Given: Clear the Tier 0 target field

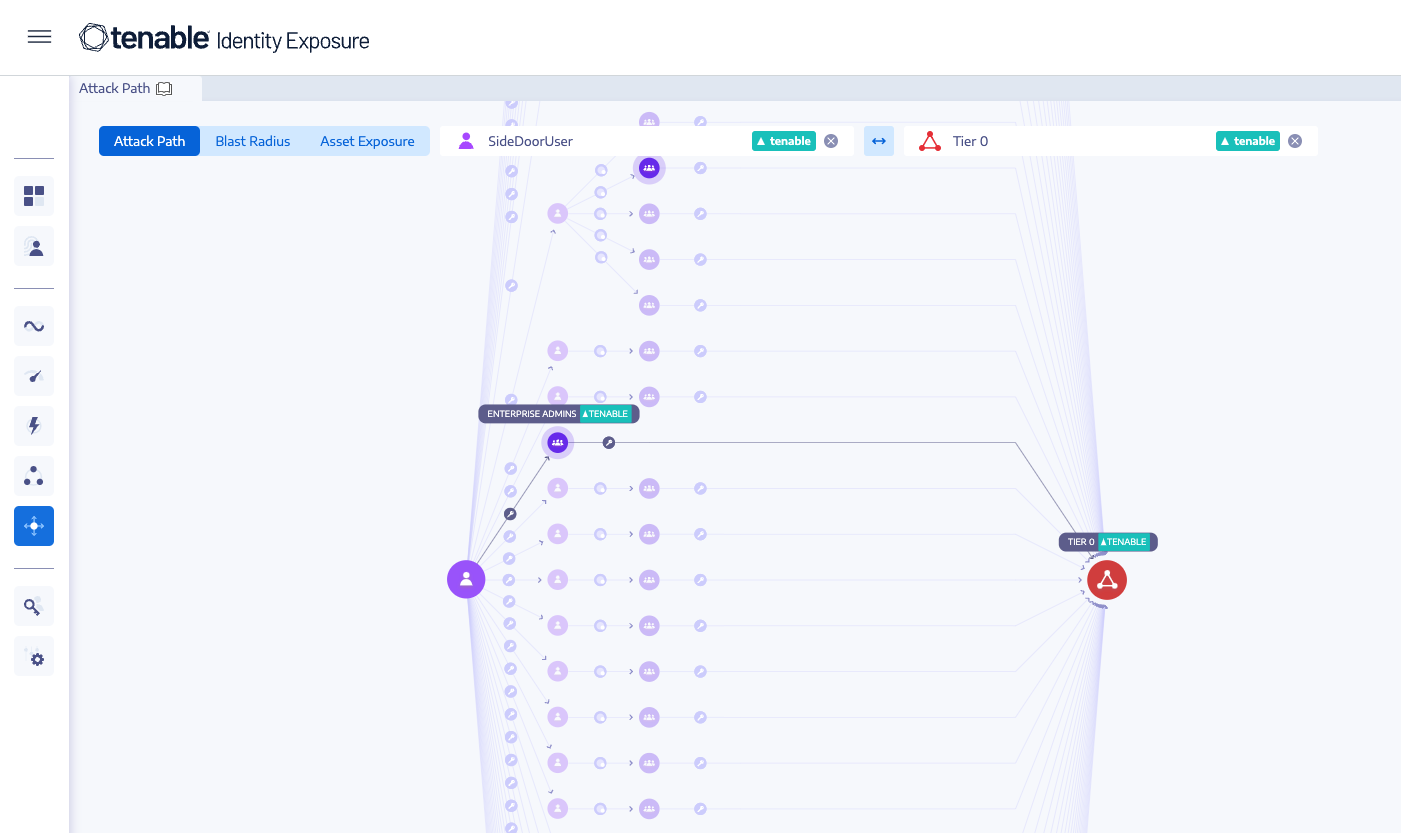Looking at the screenshot, I should (x=1295, y=141).
